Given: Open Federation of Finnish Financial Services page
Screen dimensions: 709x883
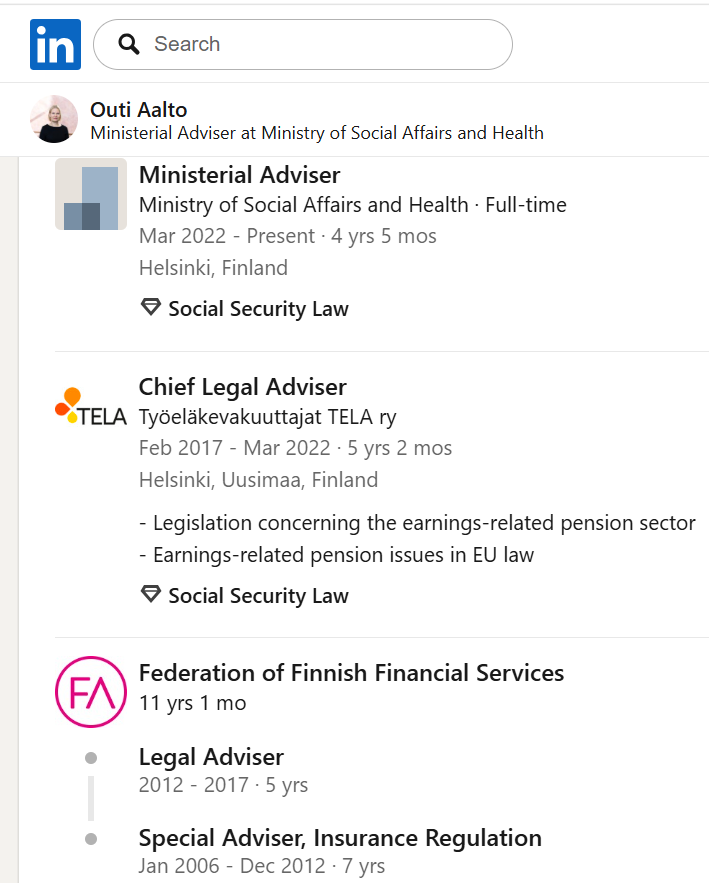Looking at the screenshot, I should pyautogui.click(x=351, y=673).
